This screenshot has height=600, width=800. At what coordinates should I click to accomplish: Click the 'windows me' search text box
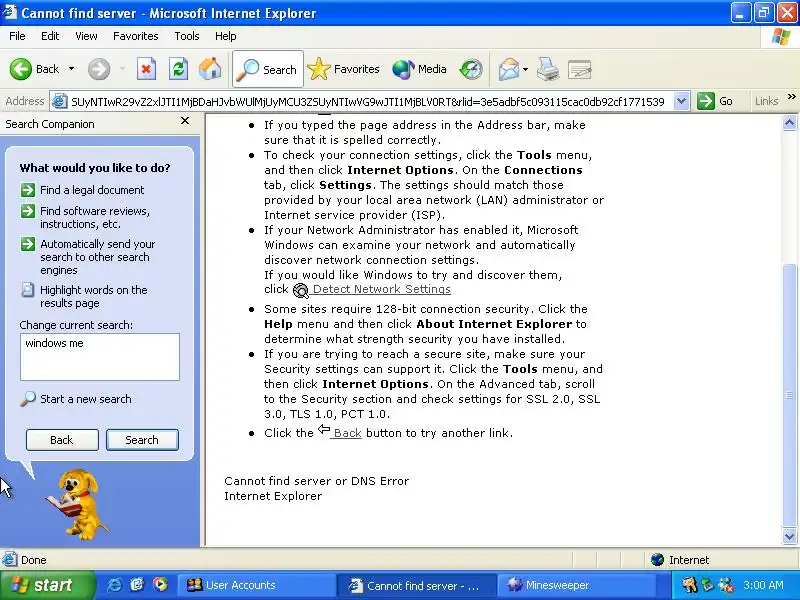pos(100,357)
